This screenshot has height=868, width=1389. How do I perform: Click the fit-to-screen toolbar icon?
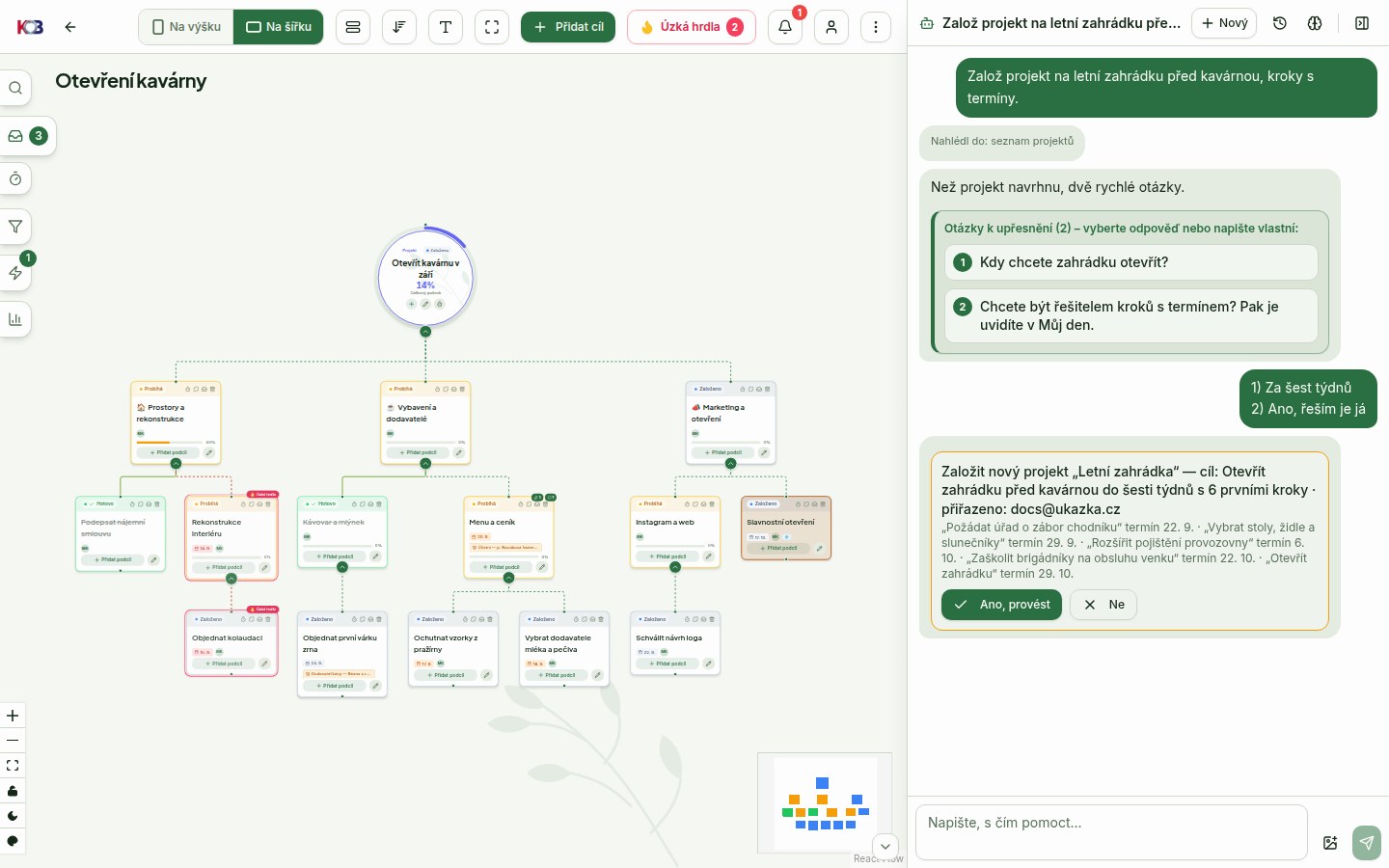click(x=492, y=27)
